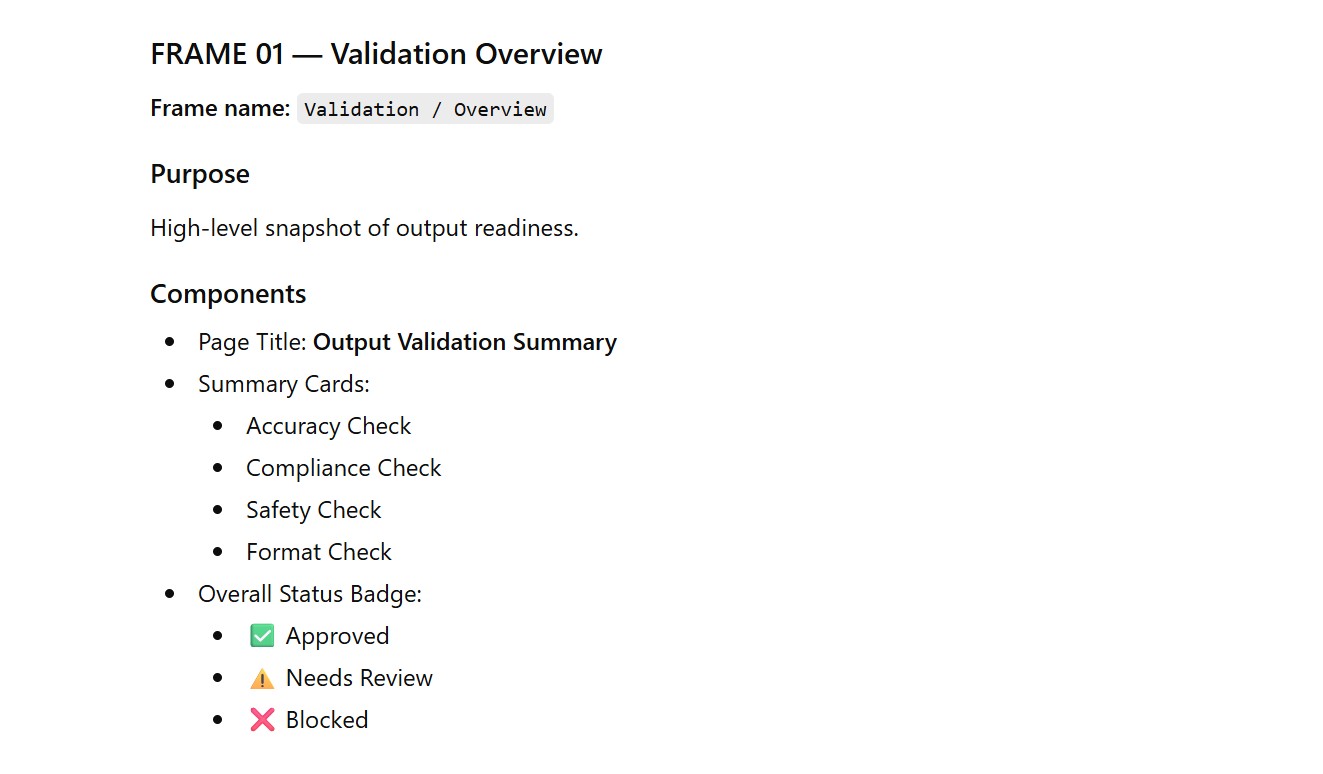Click the Purpose section heading
Screen dimensions: 1323x774
pyautogui.click(x=200, y=174)
